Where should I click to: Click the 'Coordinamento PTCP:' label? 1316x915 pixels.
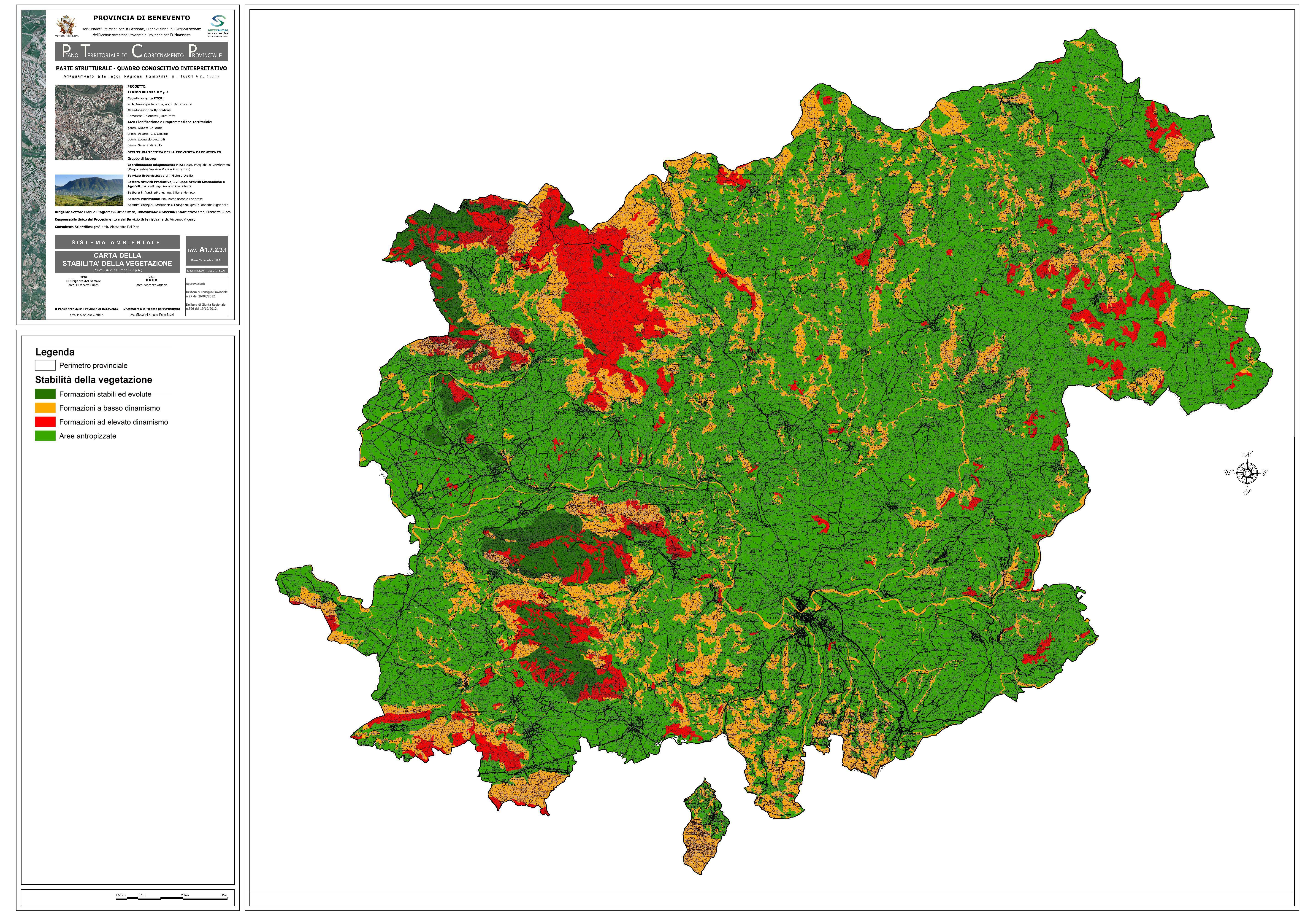pyautogui.click(x=146, y=99)
